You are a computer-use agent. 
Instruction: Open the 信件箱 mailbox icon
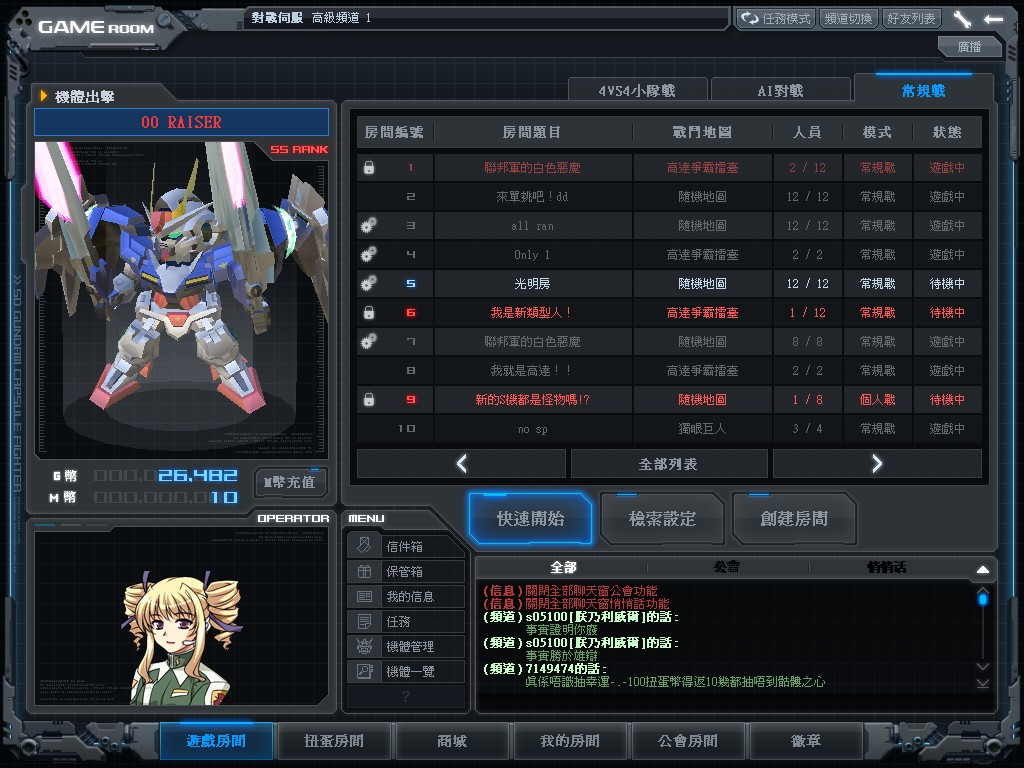[x=364, y=546]
